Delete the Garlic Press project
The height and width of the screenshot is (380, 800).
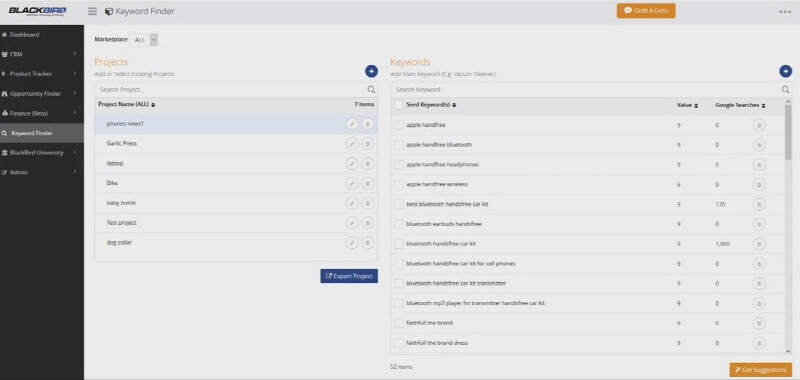pyautogui.click(x=368, y=144)
